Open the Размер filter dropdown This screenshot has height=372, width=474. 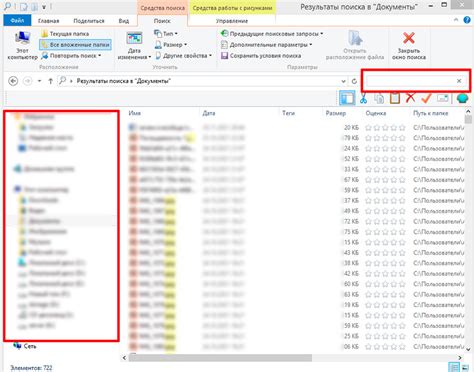click(x=170, y=44)
